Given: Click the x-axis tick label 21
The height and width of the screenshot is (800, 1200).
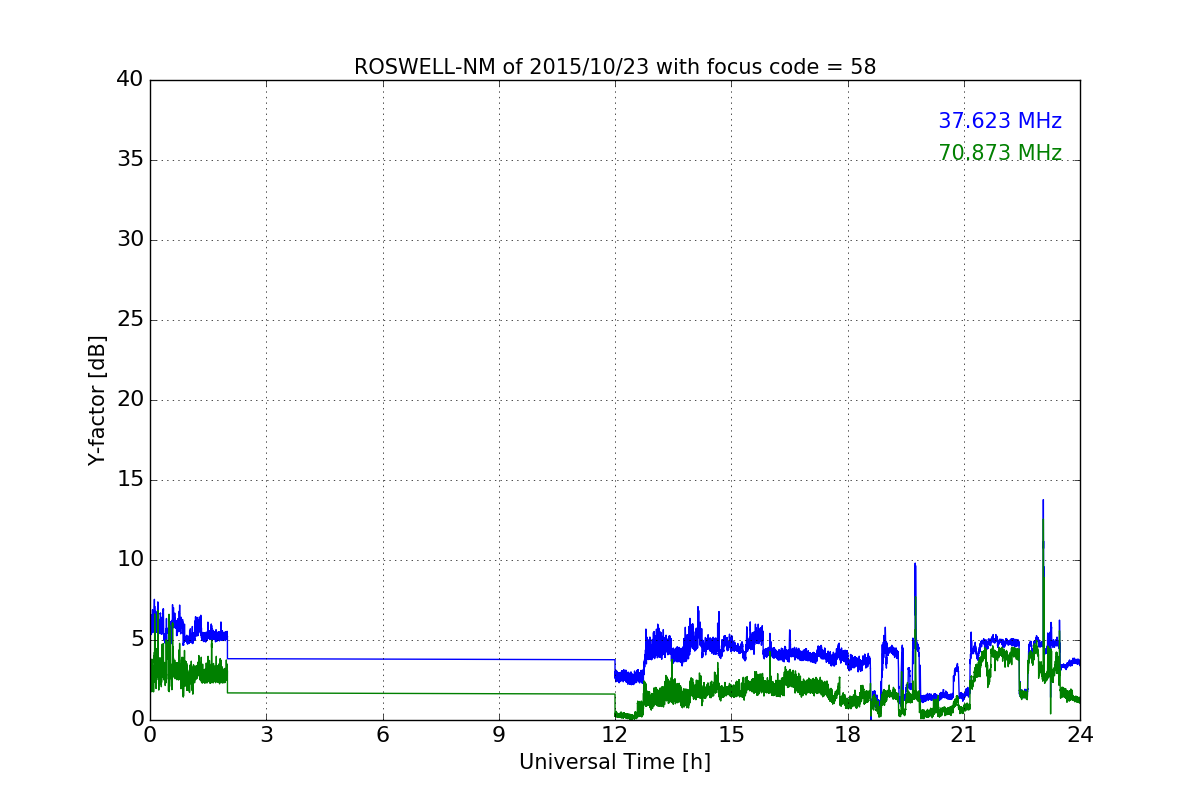Looking at the screenshot, I should [964, 734].
